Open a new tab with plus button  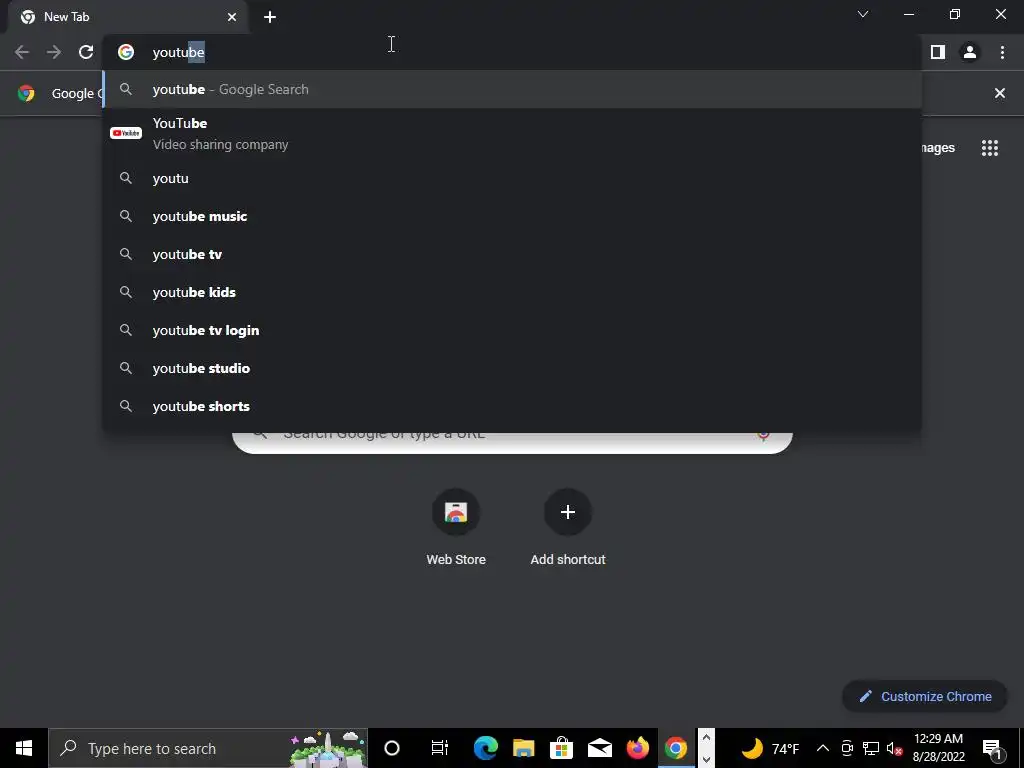(x=270, y=17)
